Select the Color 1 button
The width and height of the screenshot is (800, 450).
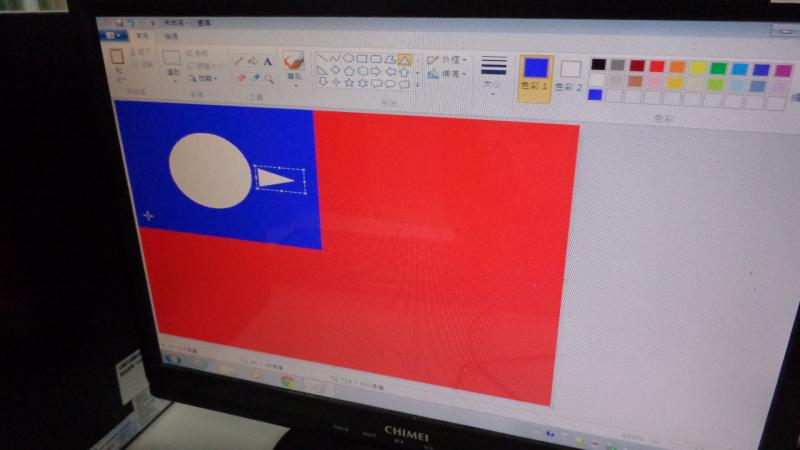[536, 78]
